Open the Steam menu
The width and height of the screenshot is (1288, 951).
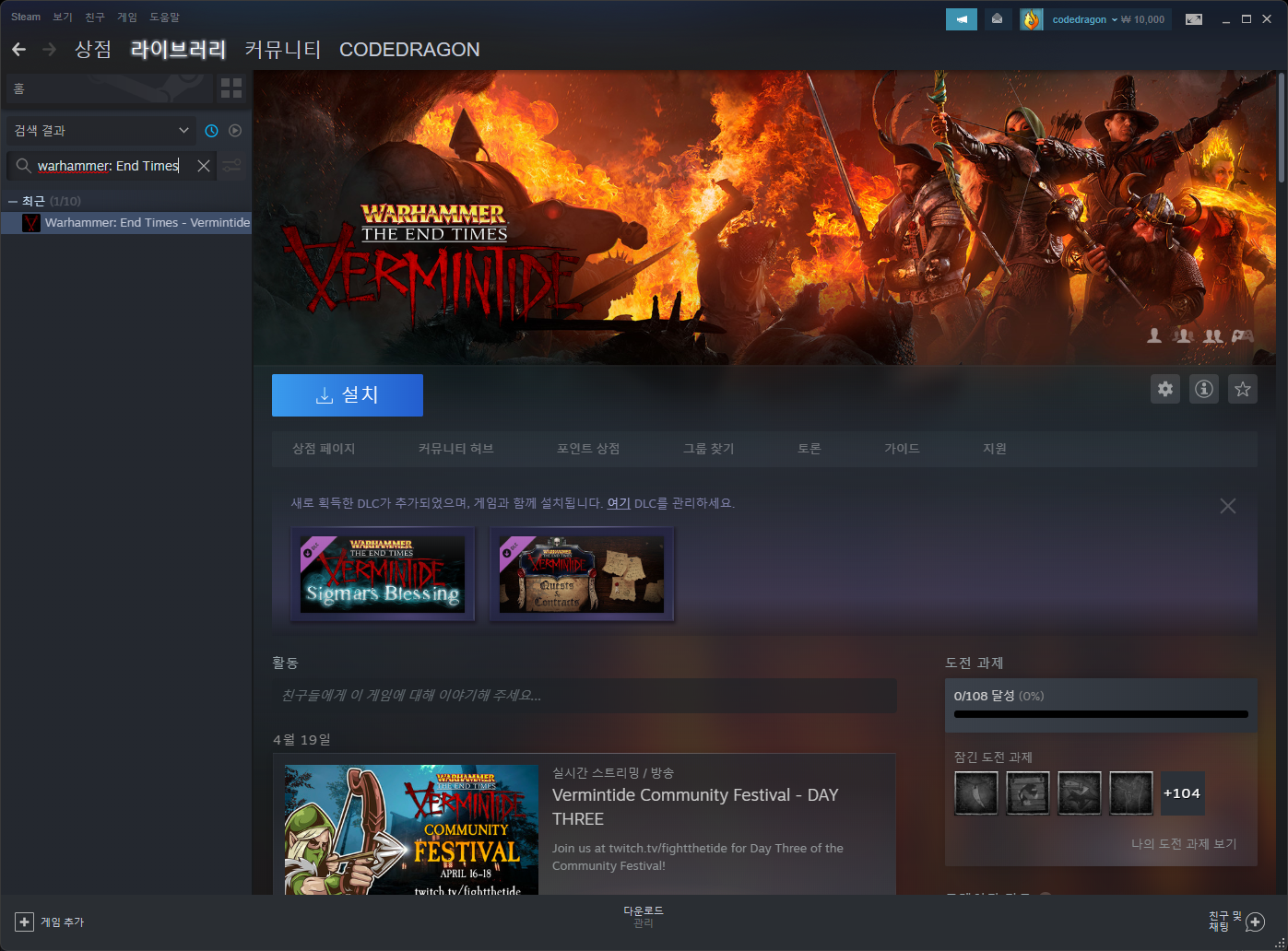pyautogui.click(x=26, y=18)
